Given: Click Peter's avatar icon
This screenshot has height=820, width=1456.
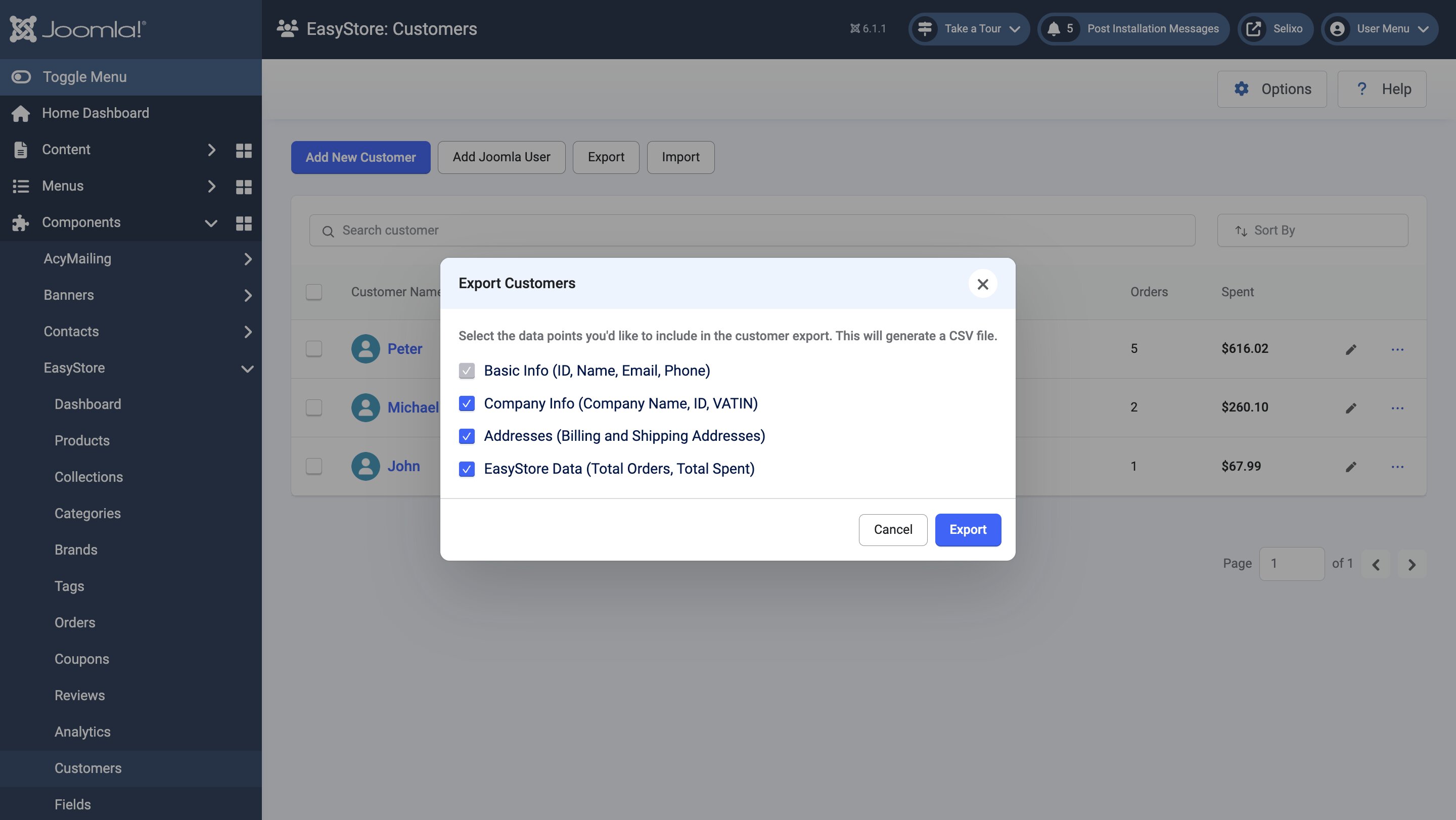Looking at the screenshot, I should 366,349.
